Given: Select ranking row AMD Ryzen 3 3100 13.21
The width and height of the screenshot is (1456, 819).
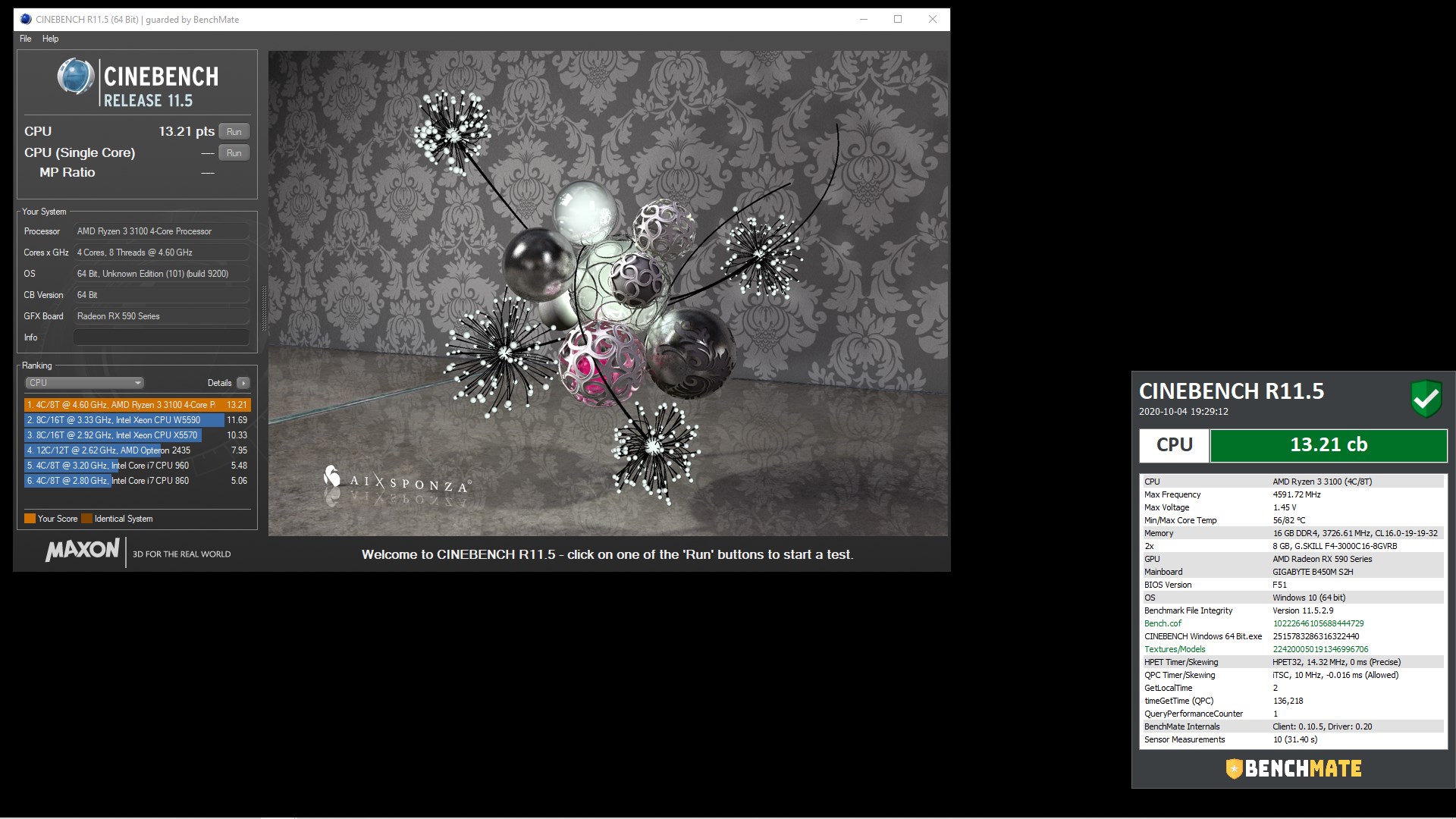Looking at the screenshot, I should click(x=136, y=405).
